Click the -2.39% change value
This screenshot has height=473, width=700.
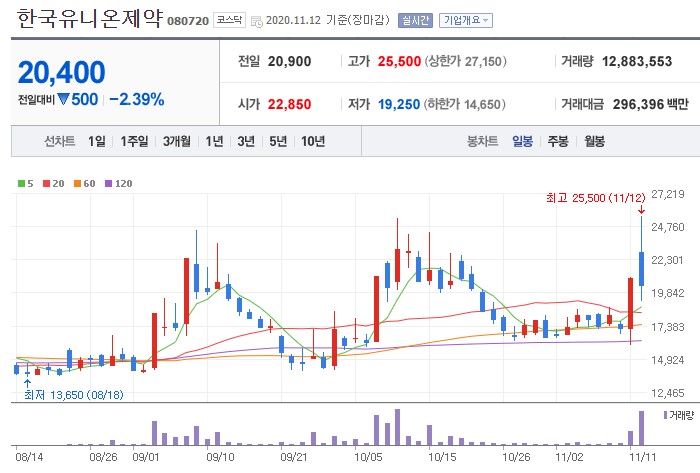coord(137,99)
